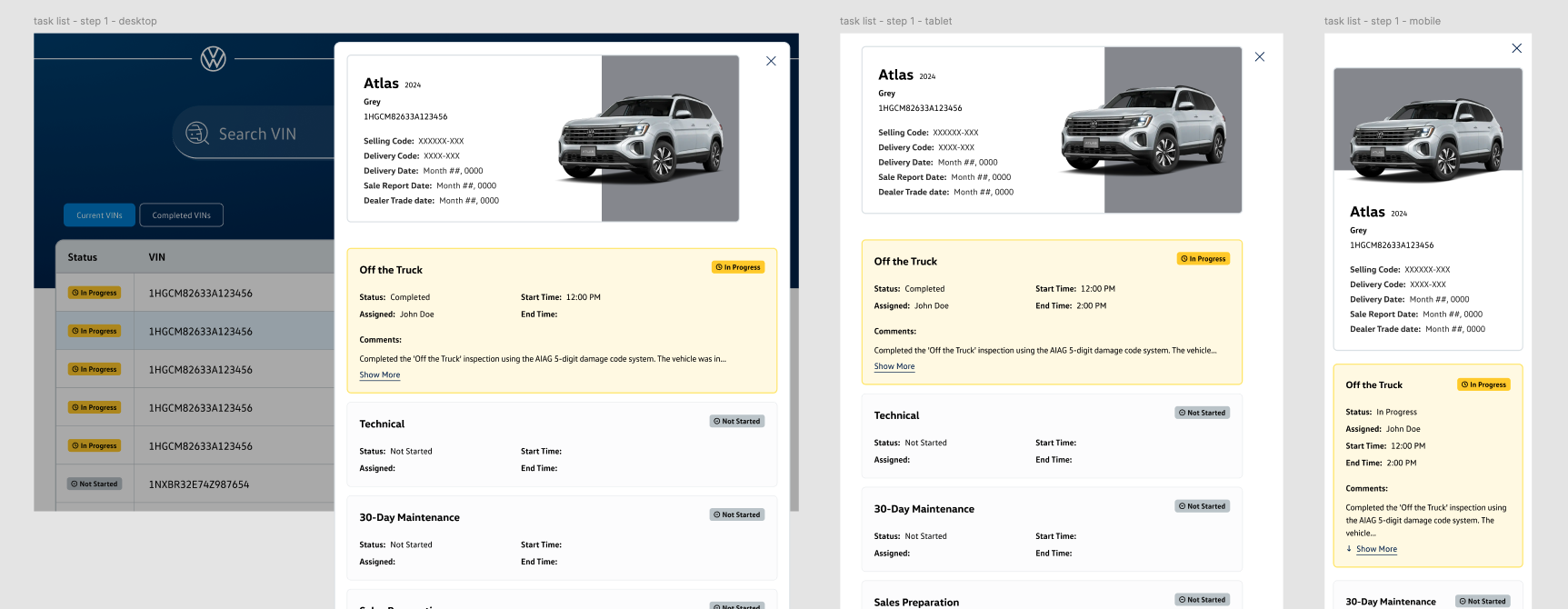Click Not Started badge on tablet Technical card
Viewport: 1568px width, 609px height.
[1203, 413]
